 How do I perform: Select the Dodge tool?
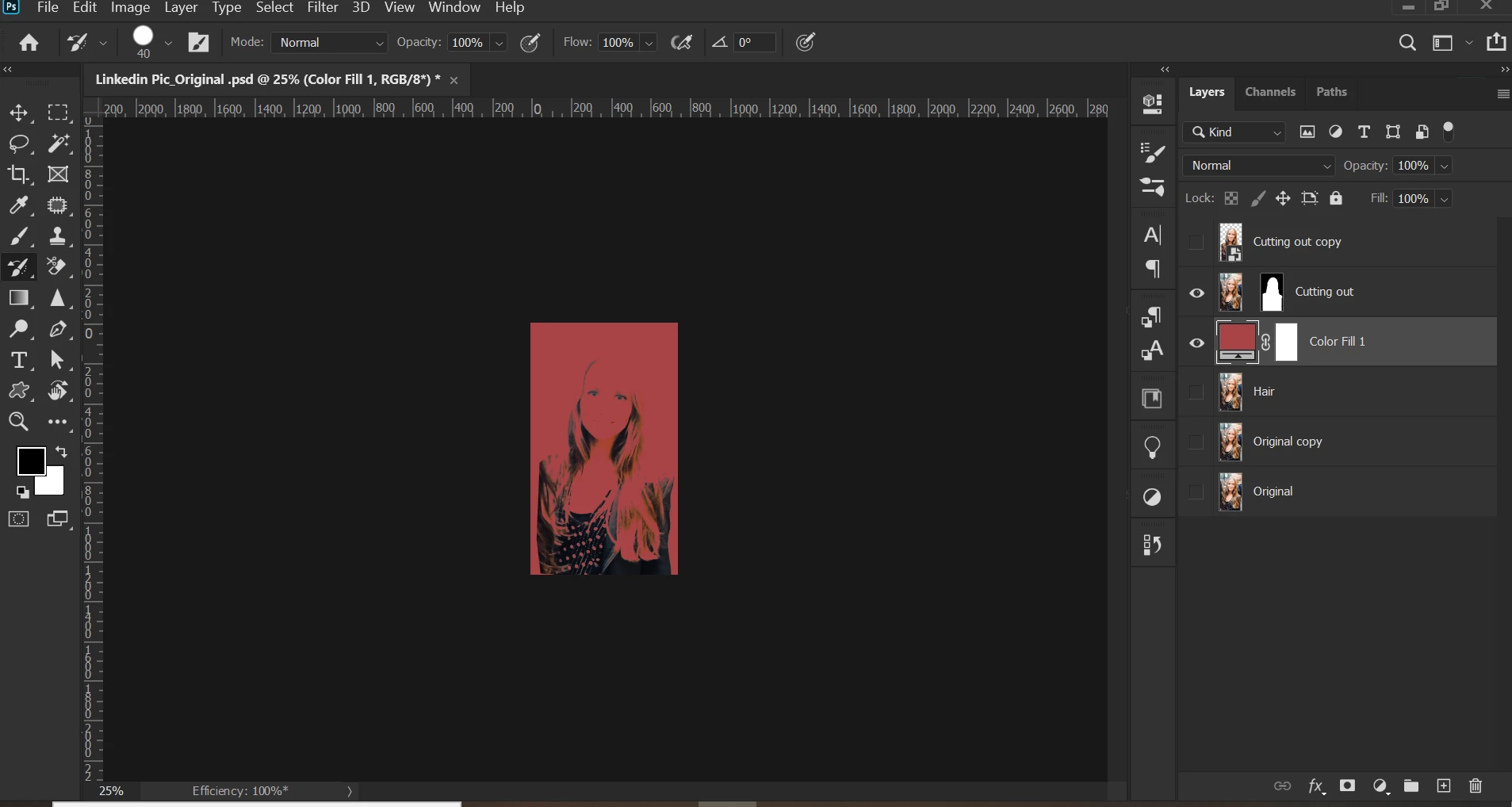click(x=19, y=329)
